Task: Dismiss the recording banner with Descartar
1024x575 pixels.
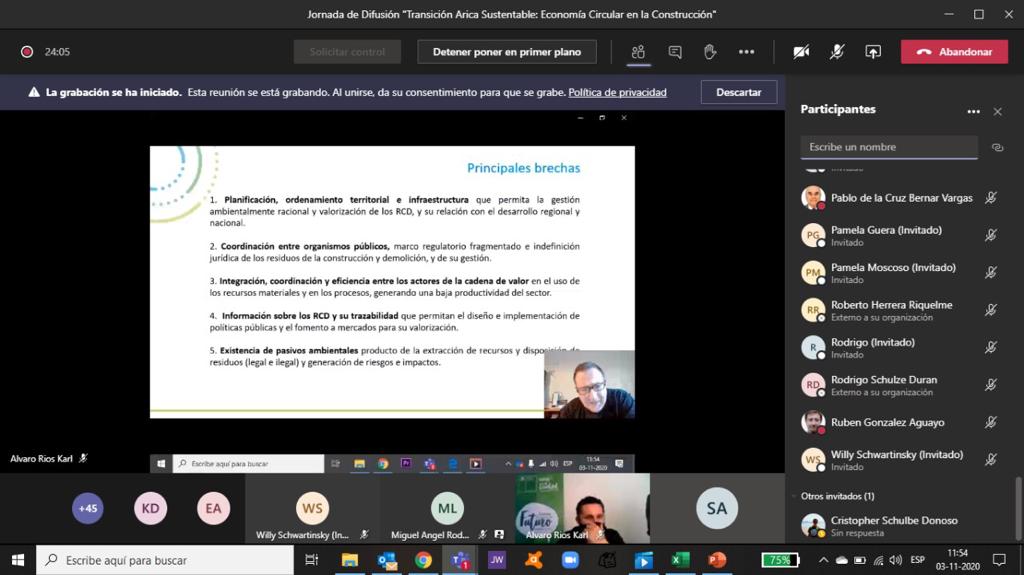Action: pos(738,92)
